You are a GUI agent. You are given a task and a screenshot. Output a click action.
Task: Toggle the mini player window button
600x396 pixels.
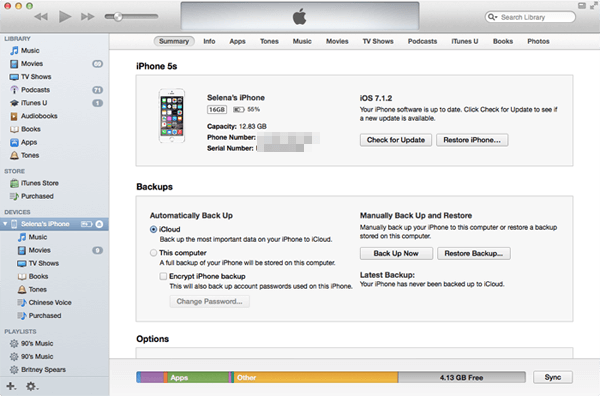click(x=582, y=5)
